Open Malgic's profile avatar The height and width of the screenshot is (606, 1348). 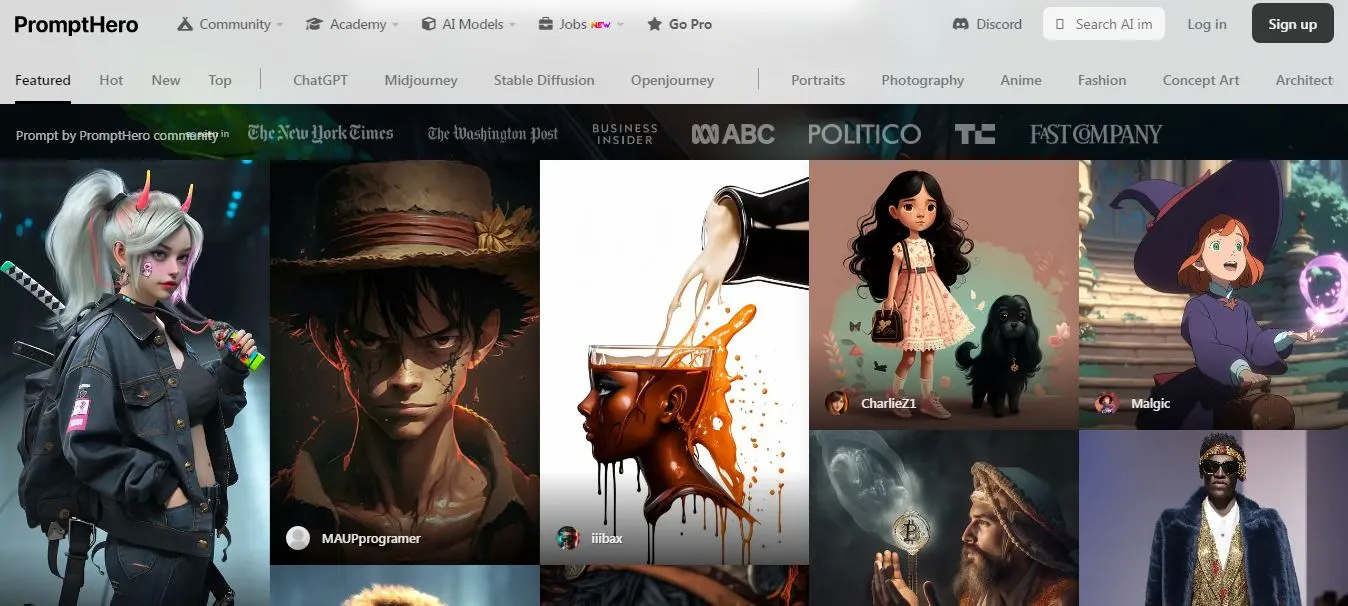pyautogui.click(x=1106, y=403)
